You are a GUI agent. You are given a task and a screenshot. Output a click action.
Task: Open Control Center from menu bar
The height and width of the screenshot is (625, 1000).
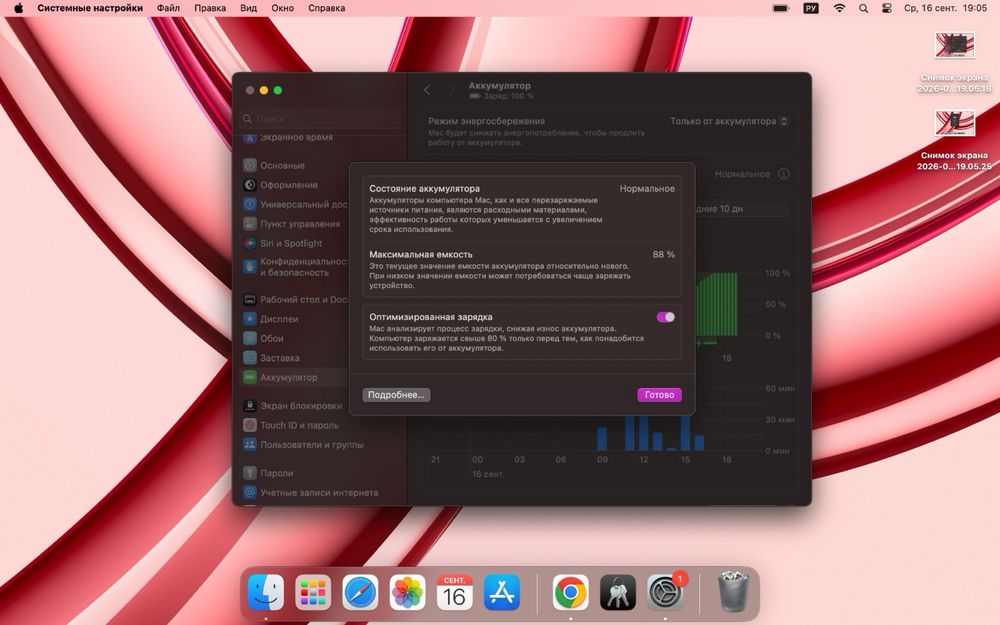click(886, 8)
